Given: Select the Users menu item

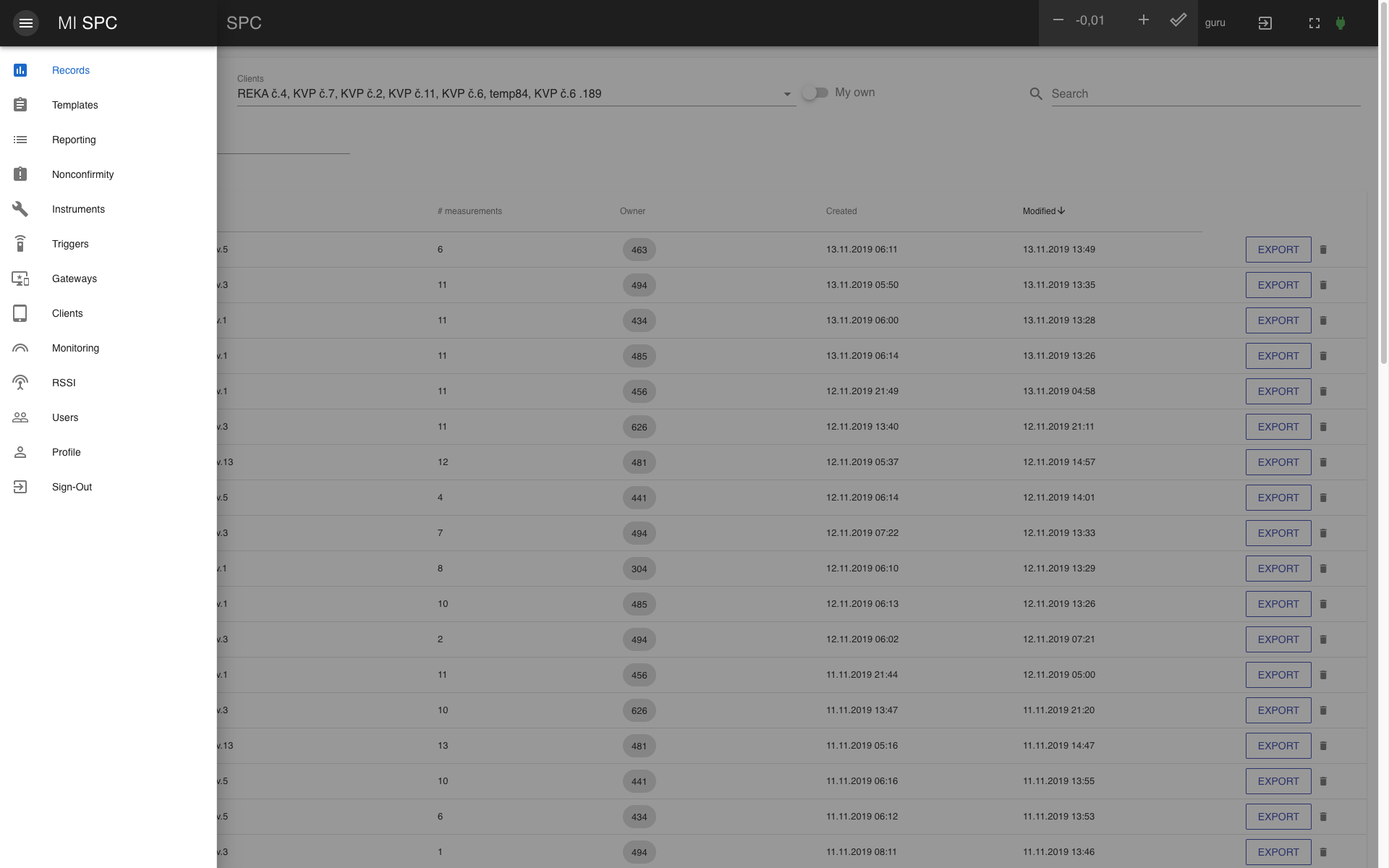Looking at the screenshot, I should [65, 417].
